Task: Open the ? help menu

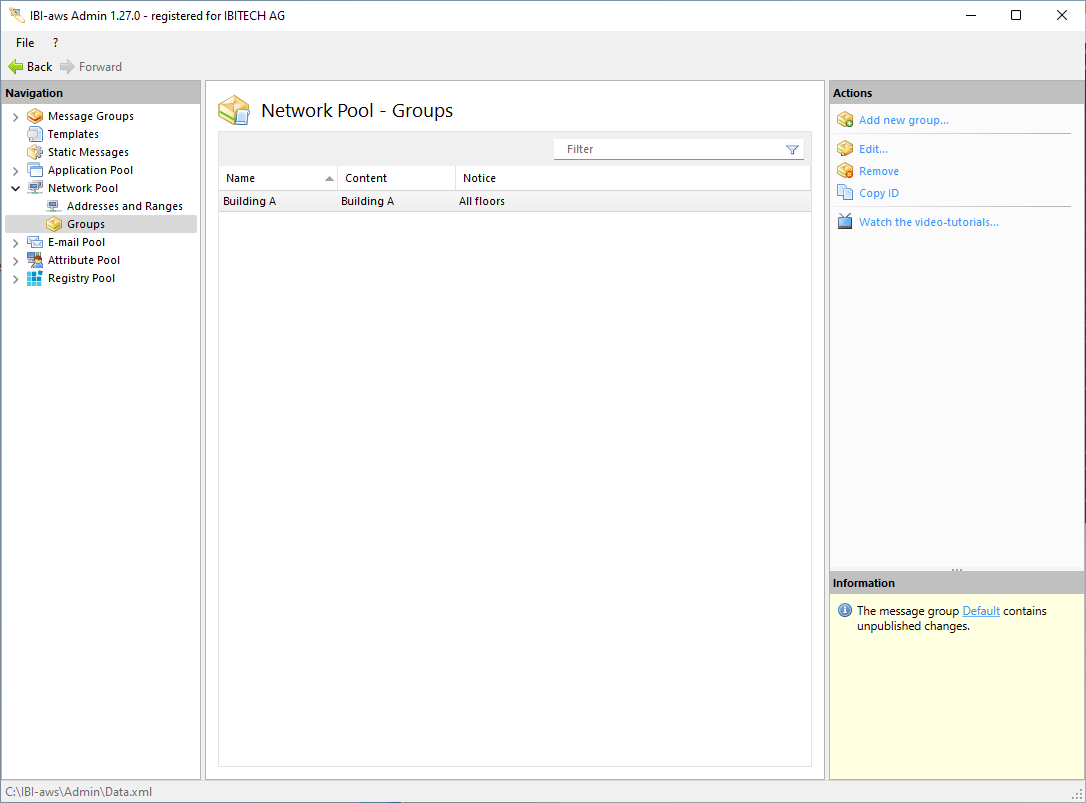Action: [55, 43]
